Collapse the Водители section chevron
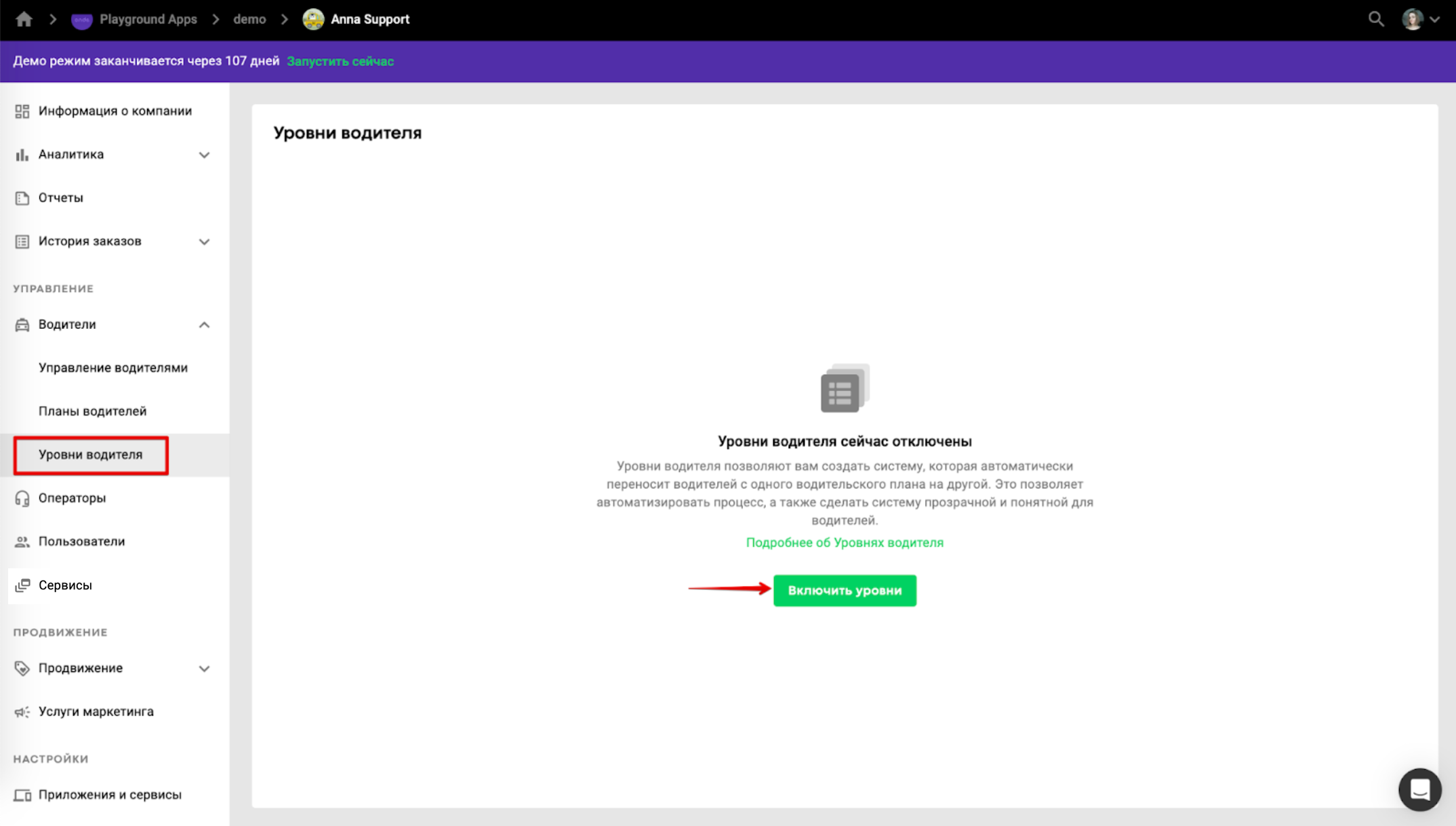The width and height of the screenshot is (1456, 826). pyautogui.click(x=204, y=326)
